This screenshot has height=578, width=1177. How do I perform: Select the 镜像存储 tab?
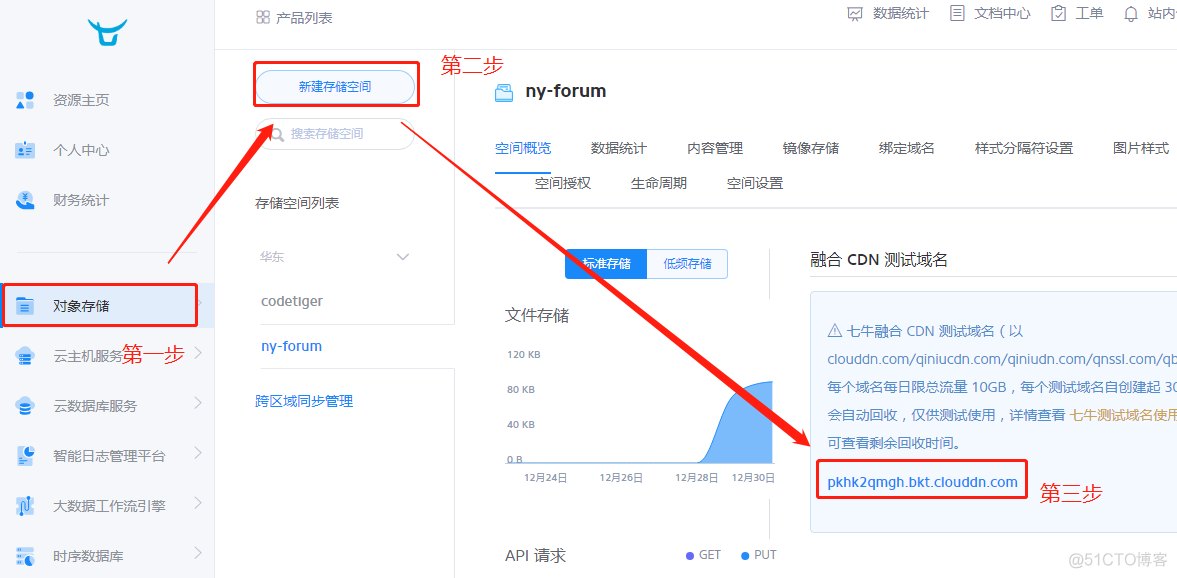[811, 149]
